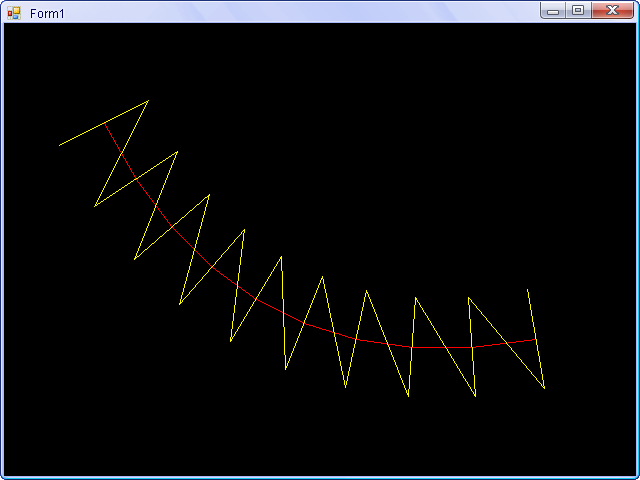Click the third peak of the yellow zigzag
Viewport: 640px width, 480px height.
click(209, 195)
